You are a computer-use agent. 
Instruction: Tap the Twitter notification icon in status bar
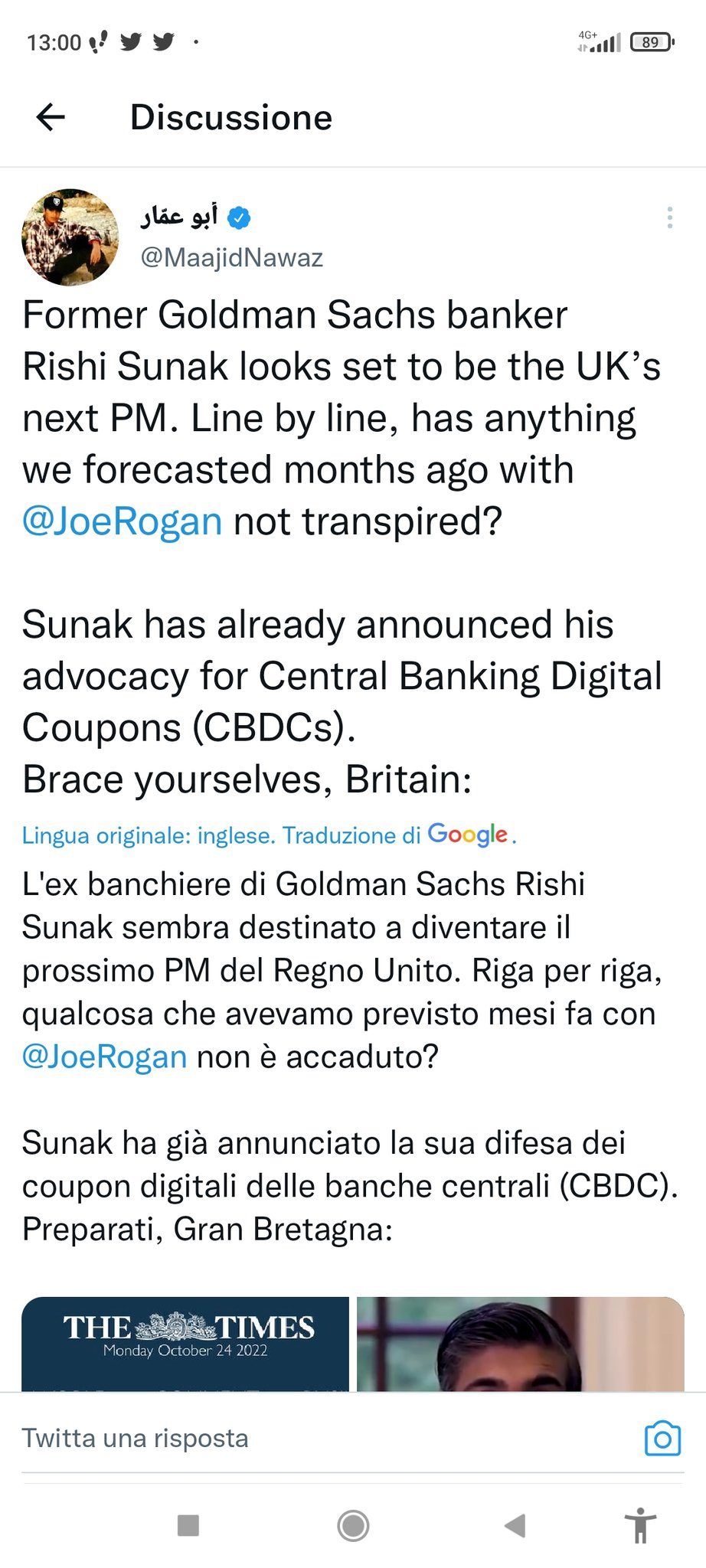[131, 42]
